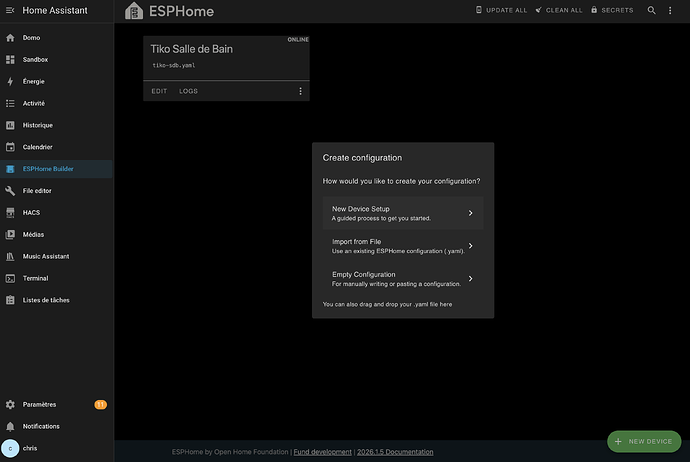Screen dimensions: 690x462
Task: Select New Device Setup option
Action: pos(402,213)
